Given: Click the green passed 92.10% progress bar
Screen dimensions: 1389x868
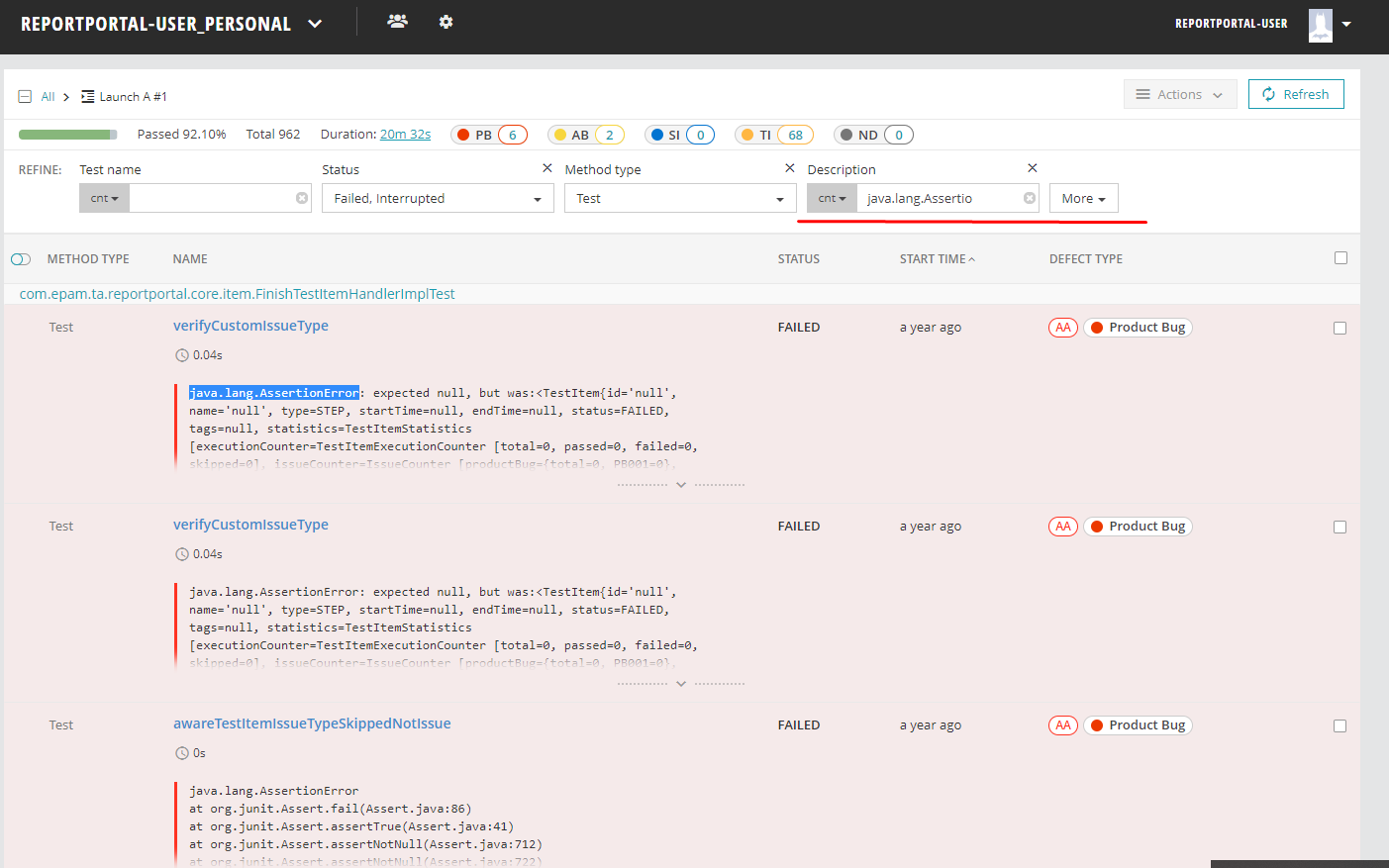Looking at the screenshot, I should [x=67, y=133].
